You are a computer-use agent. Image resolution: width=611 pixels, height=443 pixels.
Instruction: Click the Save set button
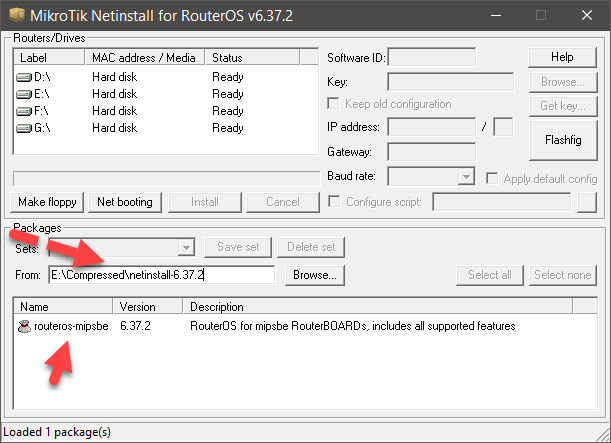[238, 247]
